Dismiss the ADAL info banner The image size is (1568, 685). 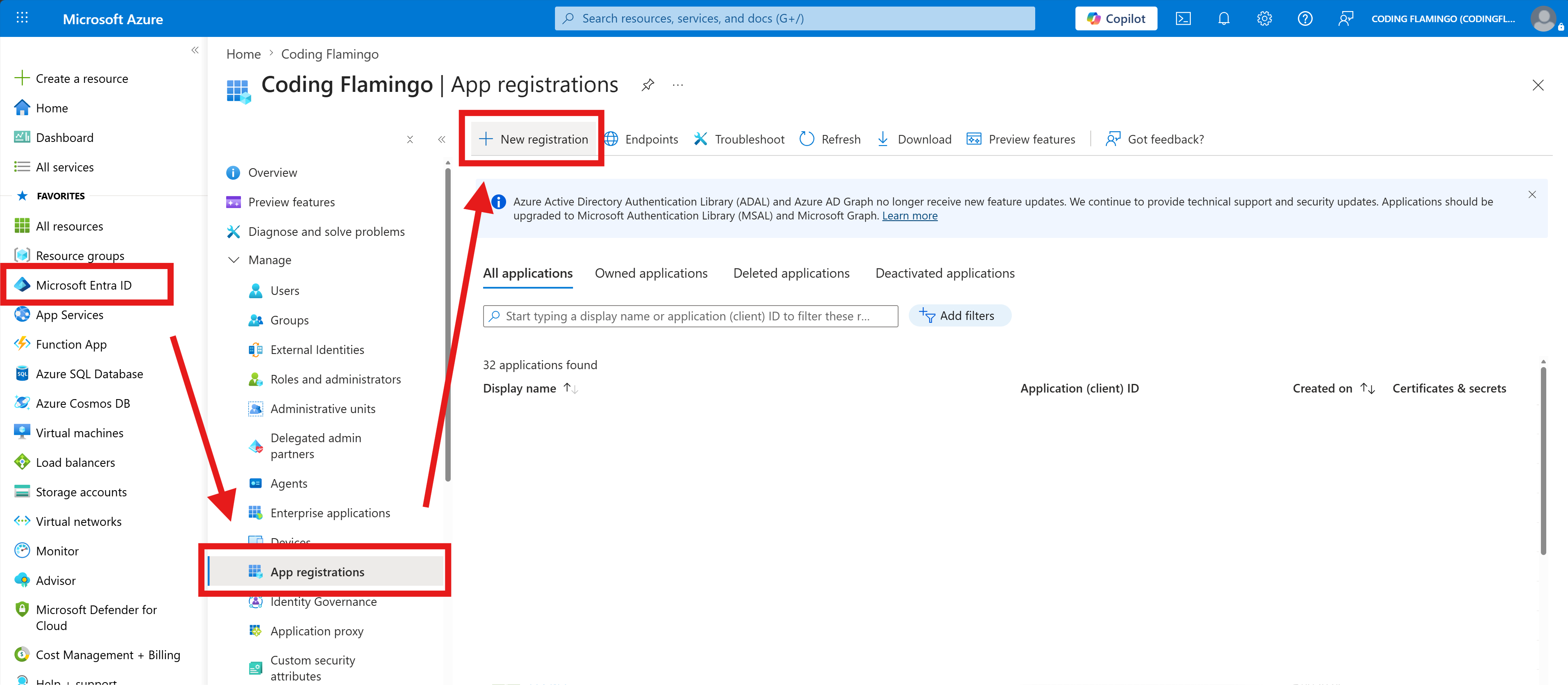pos(1531,195)
